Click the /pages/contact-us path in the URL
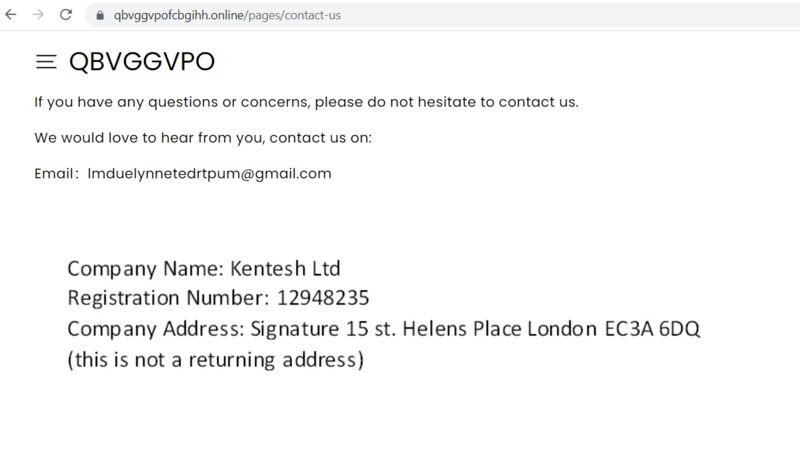Viewport: 800px width, 475px height. click(x=293, y=15)
